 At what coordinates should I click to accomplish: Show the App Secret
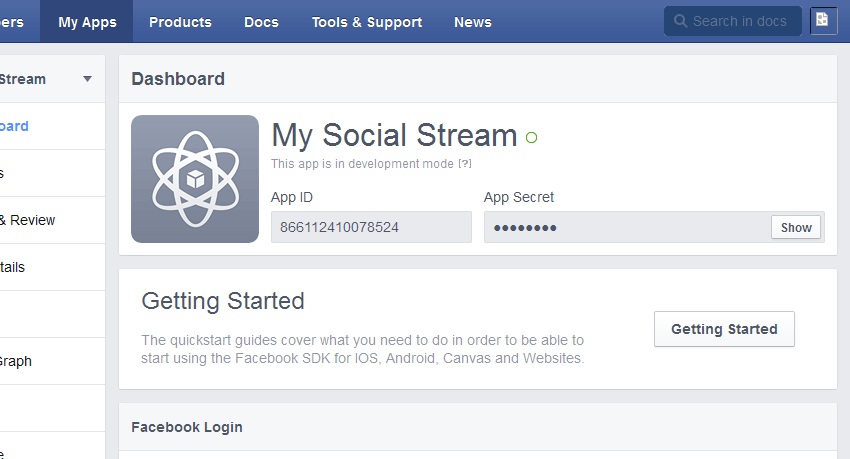[x=796, y=228]
